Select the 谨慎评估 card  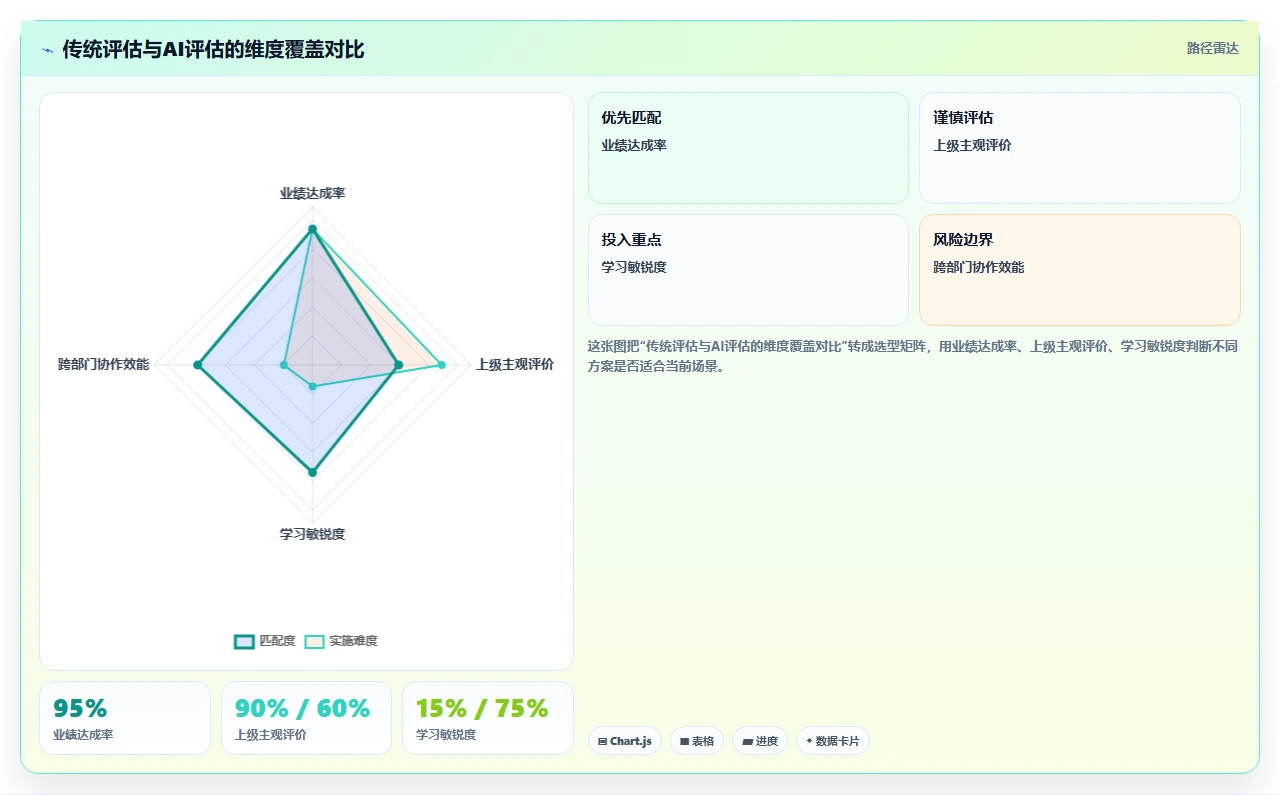(x=1079, y=148)
